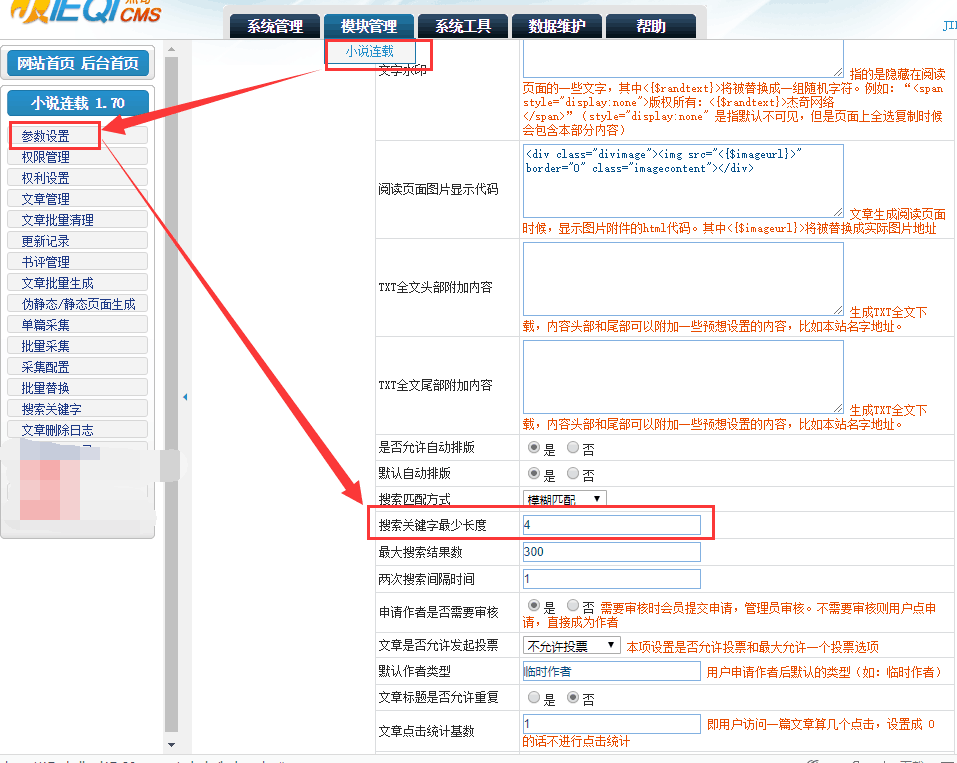The image size is (957, 763).
Task: Click the TXT全文头部附加内容 textarea
Action: (x=682, y=278)
